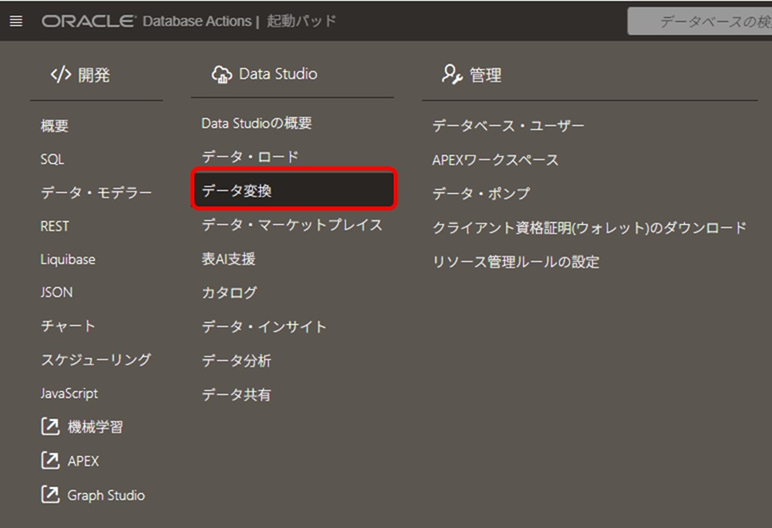
Task: Open the JavaScript link
Action: pyautogui.click(x=69, y=394)
